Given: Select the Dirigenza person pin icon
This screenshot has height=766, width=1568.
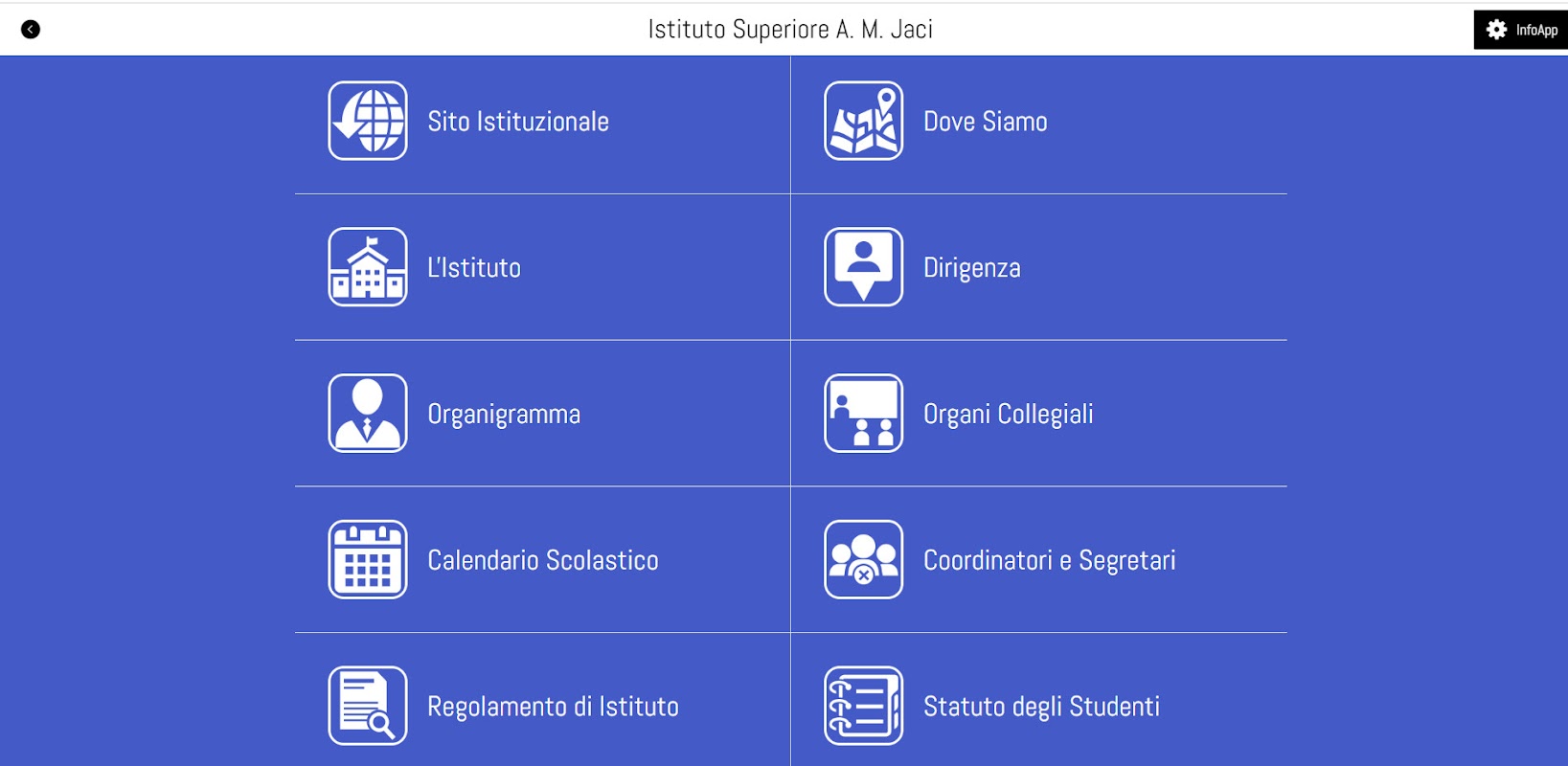Looking at the screenshot, I should click(863, 267).
